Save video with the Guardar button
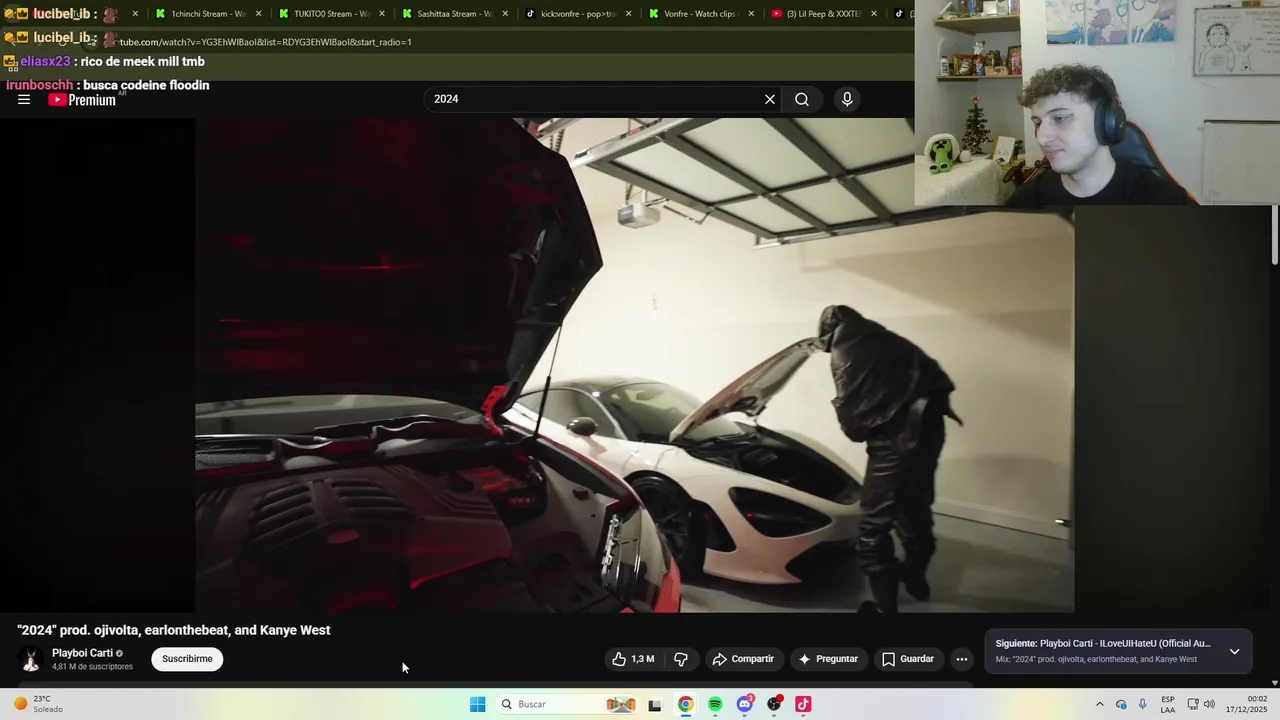This screenshot has width=1280, height=720. tap(908, 659)
